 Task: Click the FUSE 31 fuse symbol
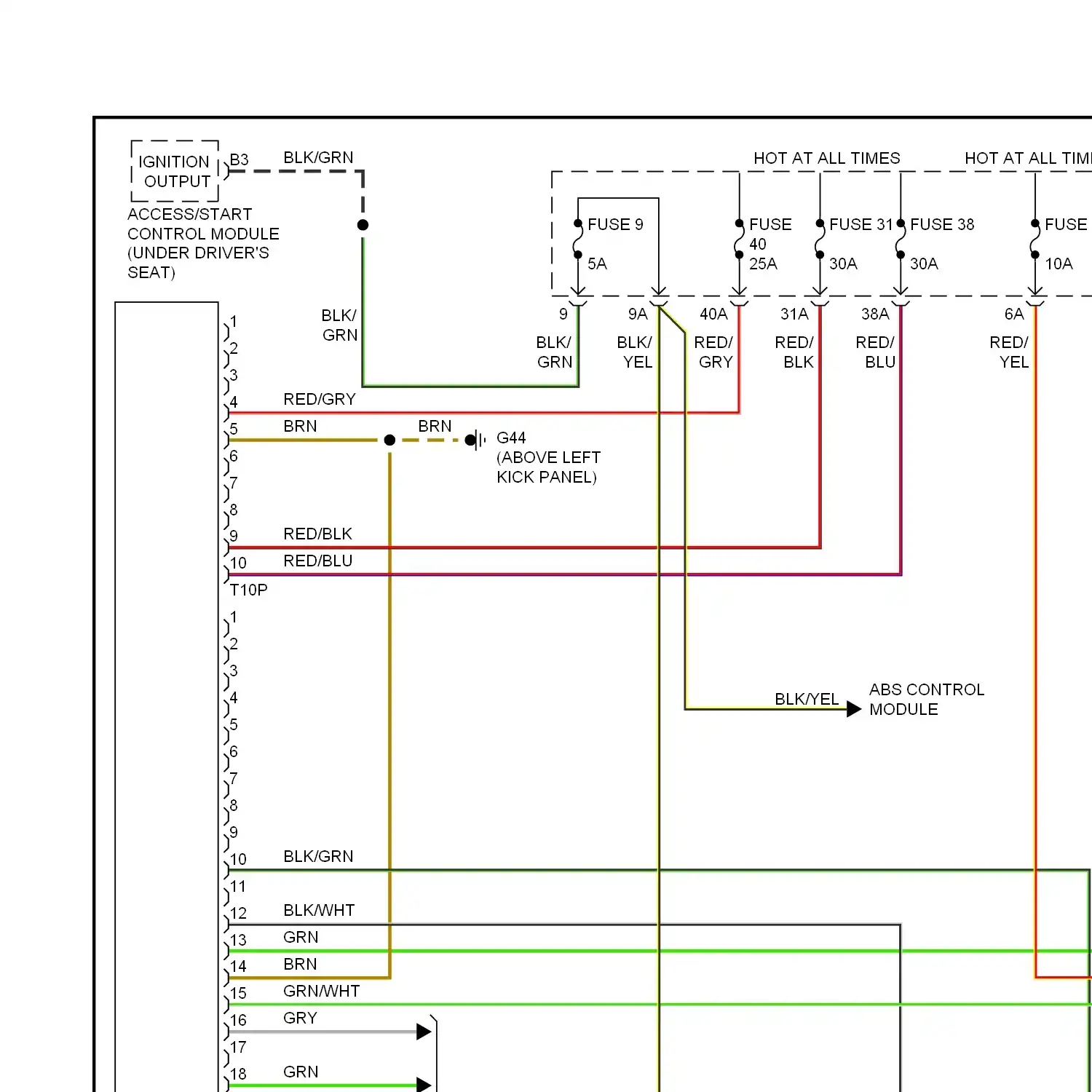point(819,239)
